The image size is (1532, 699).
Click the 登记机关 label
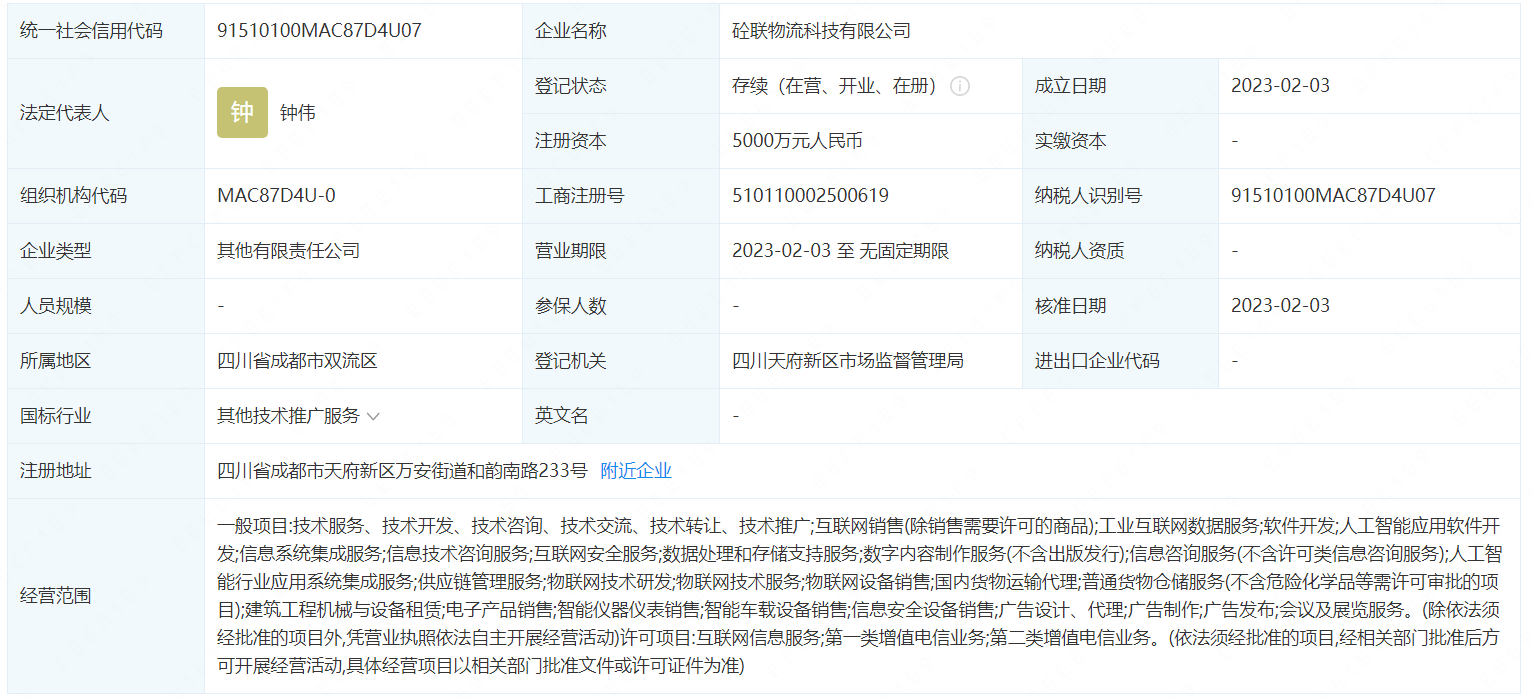571,361
